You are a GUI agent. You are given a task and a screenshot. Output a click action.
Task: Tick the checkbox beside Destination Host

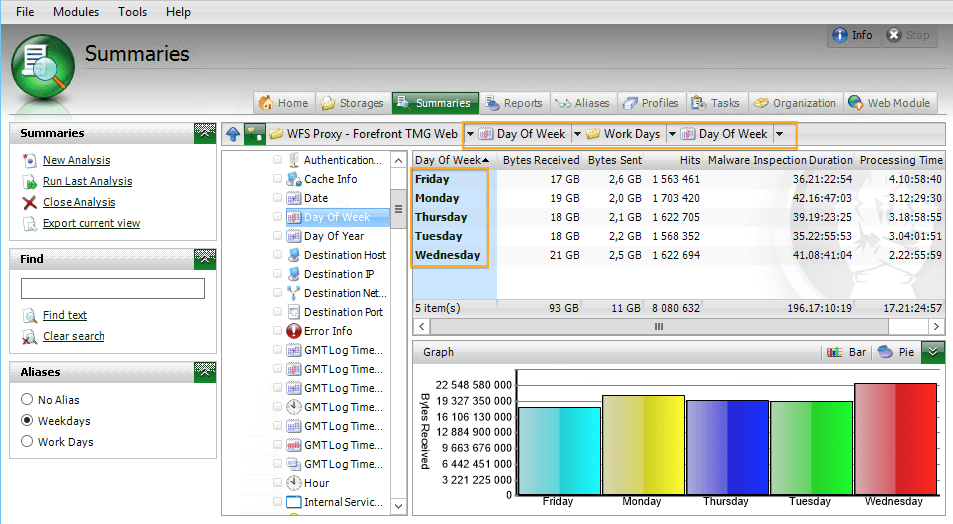tap(277, 255)
